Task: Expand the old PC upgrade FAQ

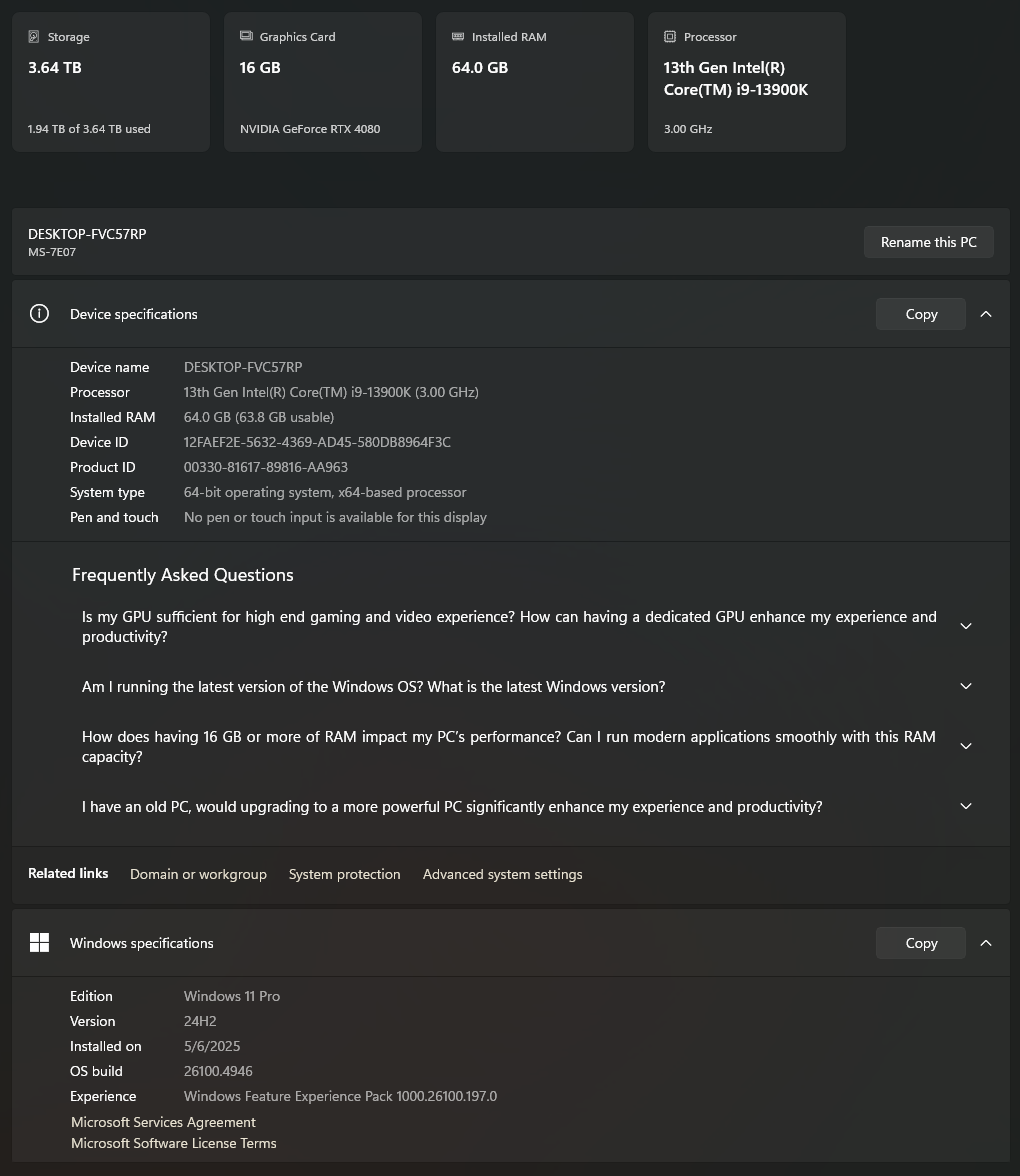Action: (x=966, y=806)
